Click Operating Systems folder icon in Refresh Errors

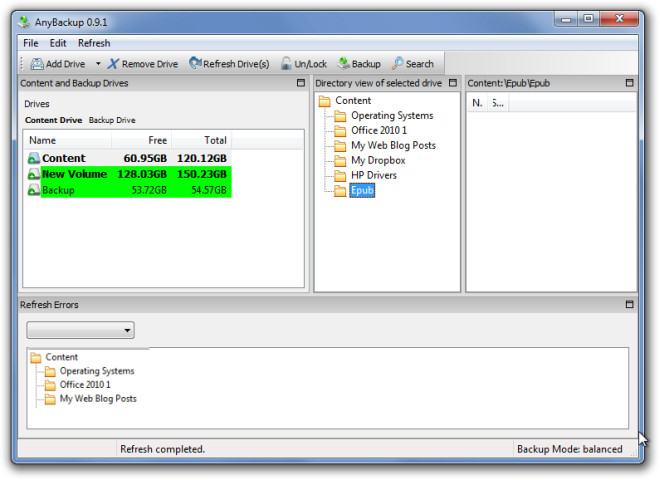pyautogui.click(x=50, y=371)
